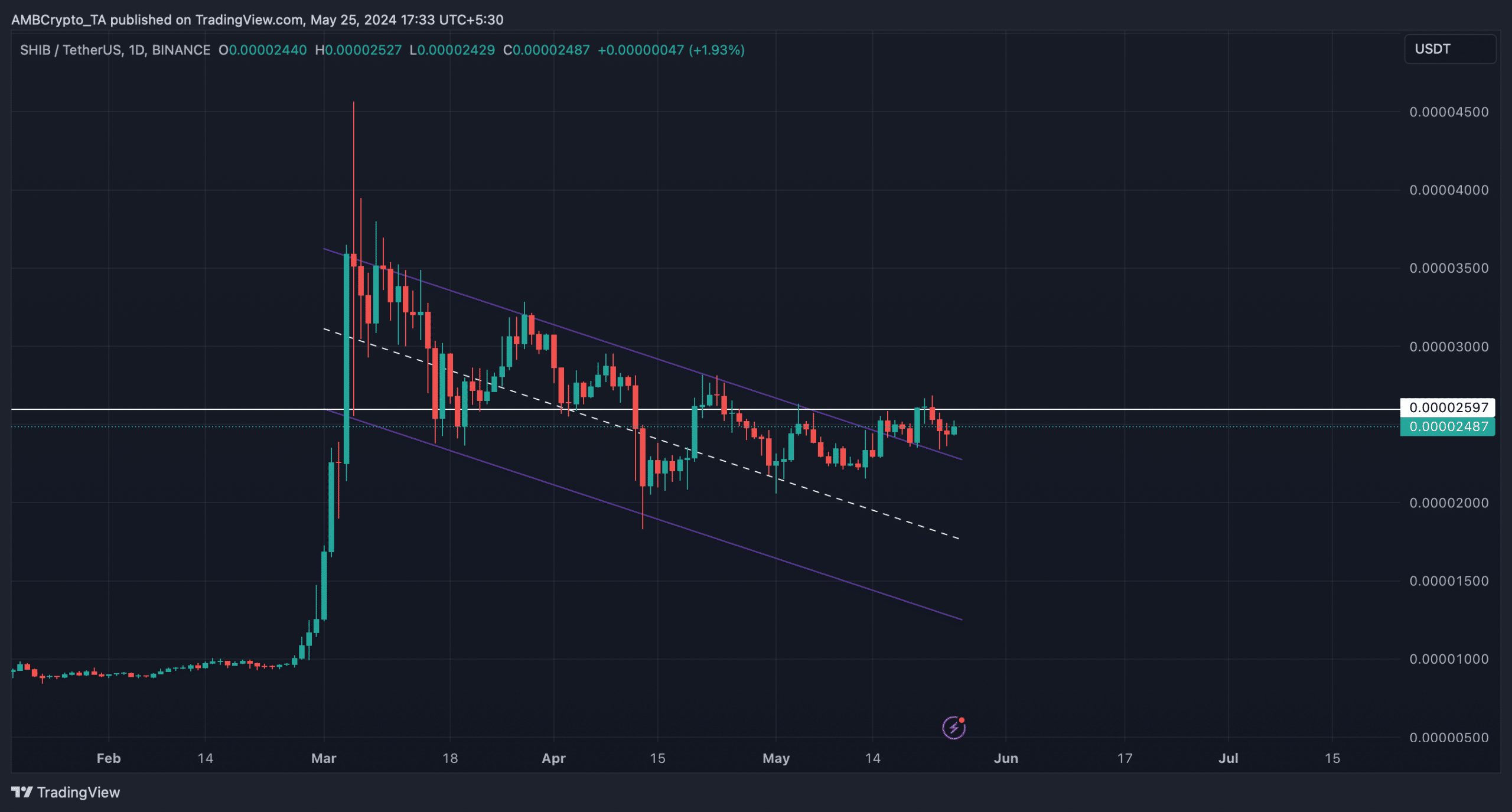
Task: Click the 0.00004000 price axis label
Action: click(1449, 190)
